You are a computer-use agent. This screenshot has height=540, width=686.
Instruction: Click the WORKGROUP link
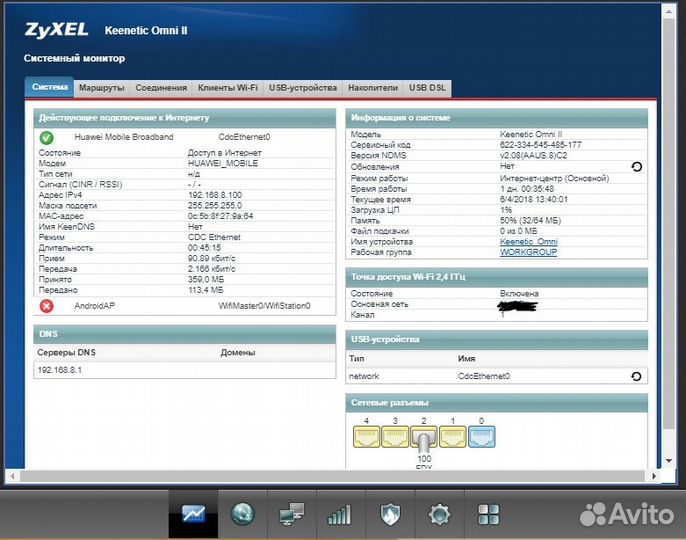[528, 252]
